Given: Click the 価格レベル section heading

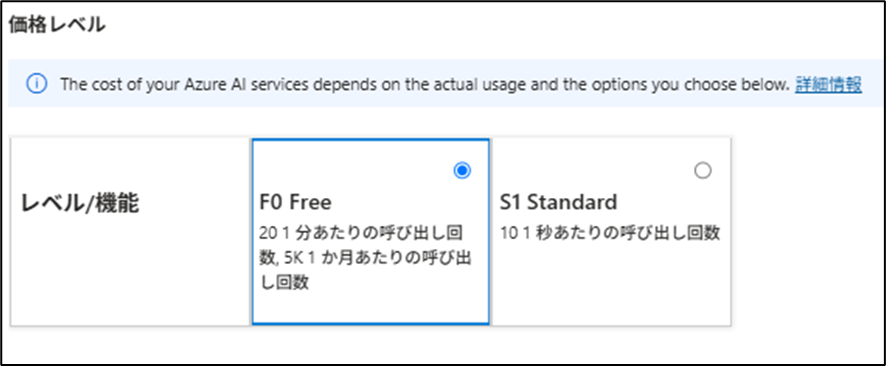Looking at the screenshot, I should point(57,25).
